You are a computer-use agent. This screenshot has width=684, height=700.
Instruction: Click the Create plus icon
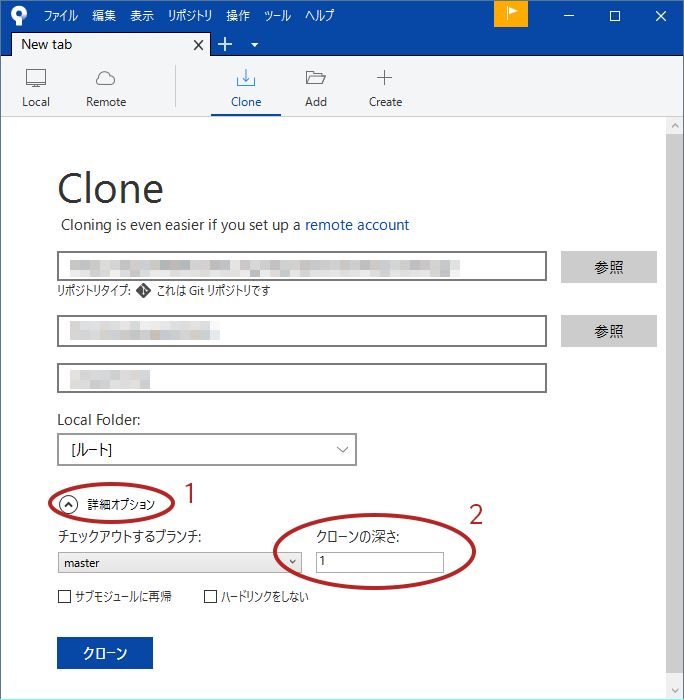[x=384, y=79]
